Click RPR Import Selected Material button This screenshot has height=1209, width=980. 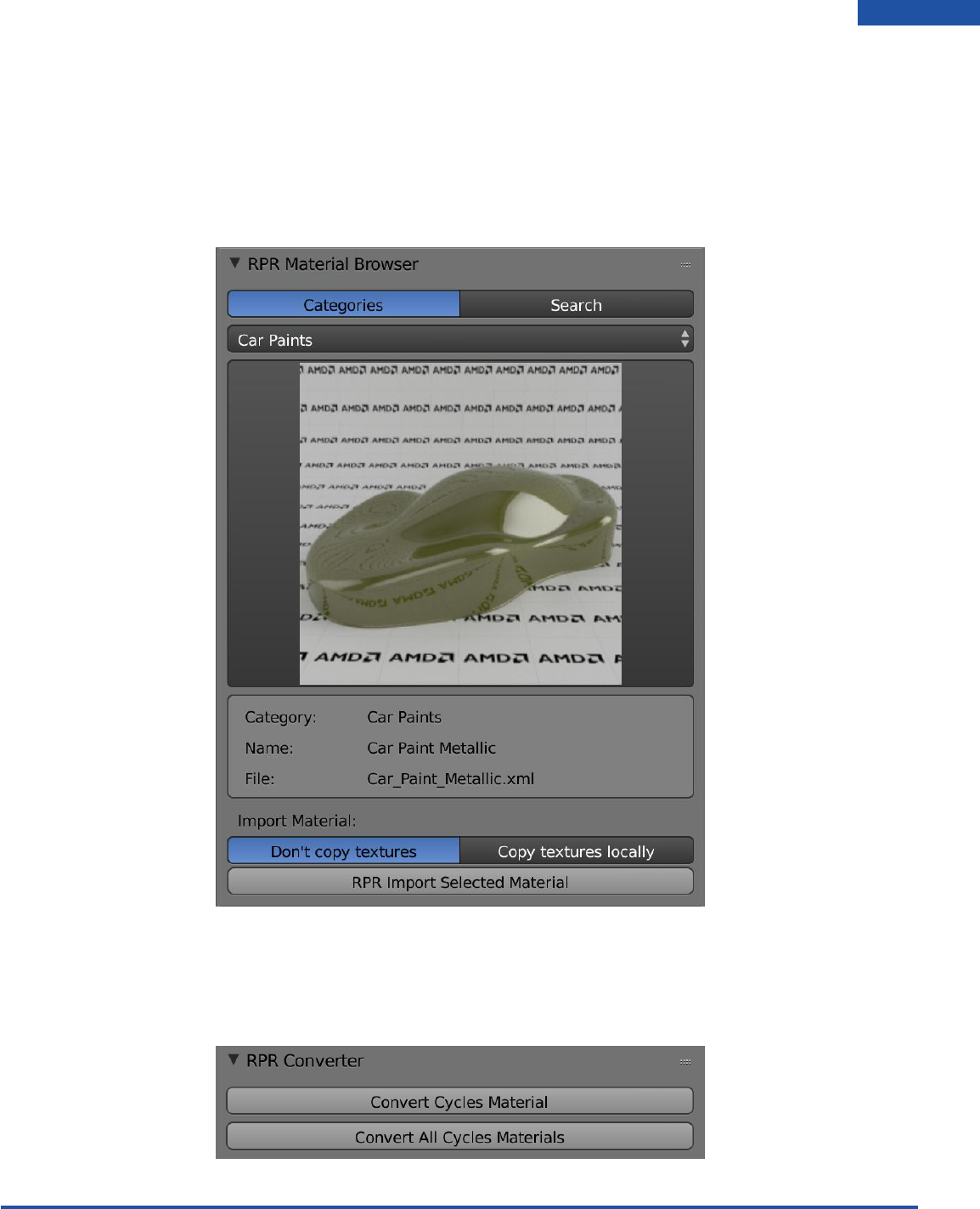point(460,881)
